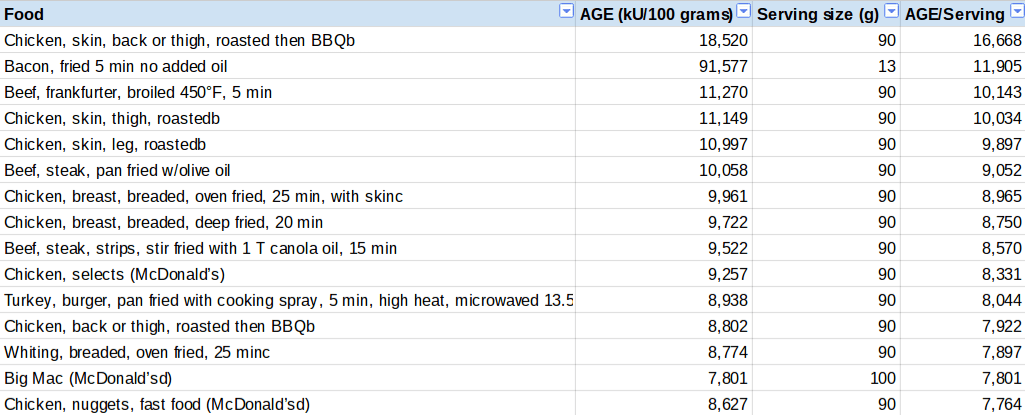Click cell 'Whiting, breaded, oven fried, 25 minc'
Viewport: 1025px width, 415px height.
pyautogui.click(x=288, y=352)
